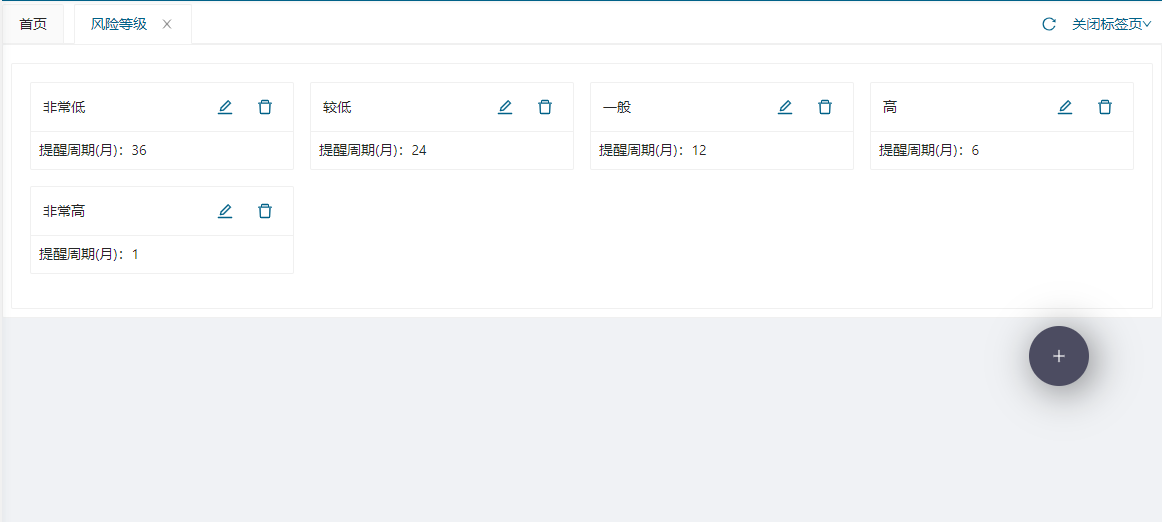
Task: Delete the 非常低 risk level card
Action: click(265, 107)
